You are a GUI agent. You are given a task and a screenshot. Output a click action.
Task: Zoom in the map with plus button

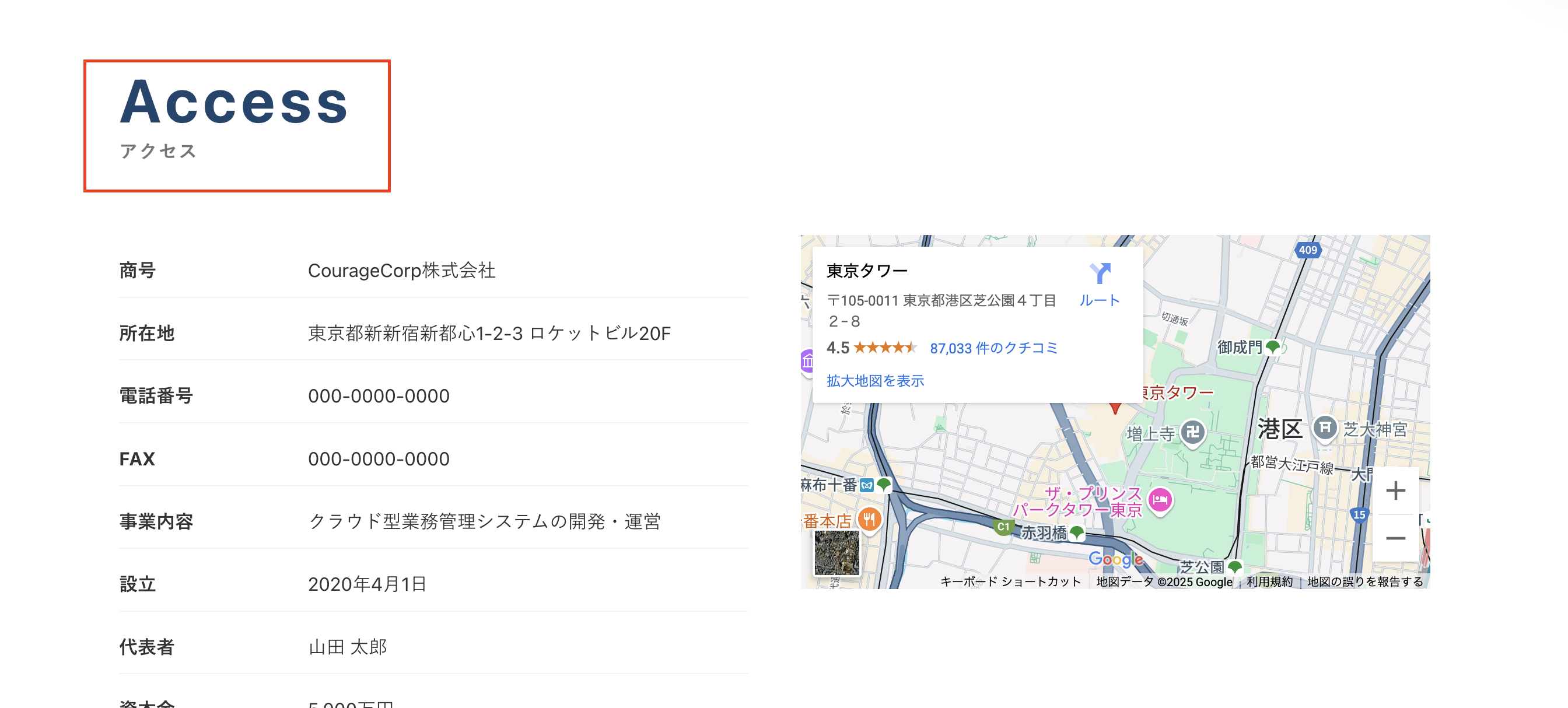point(1395,490)
